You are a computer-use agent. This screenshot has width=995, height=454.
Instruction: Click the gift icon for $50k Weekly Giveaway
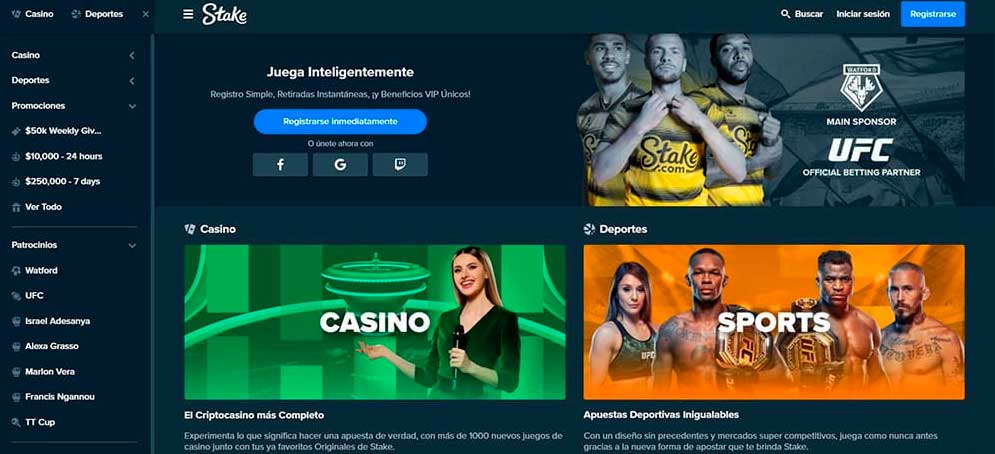tap(16, 131)
